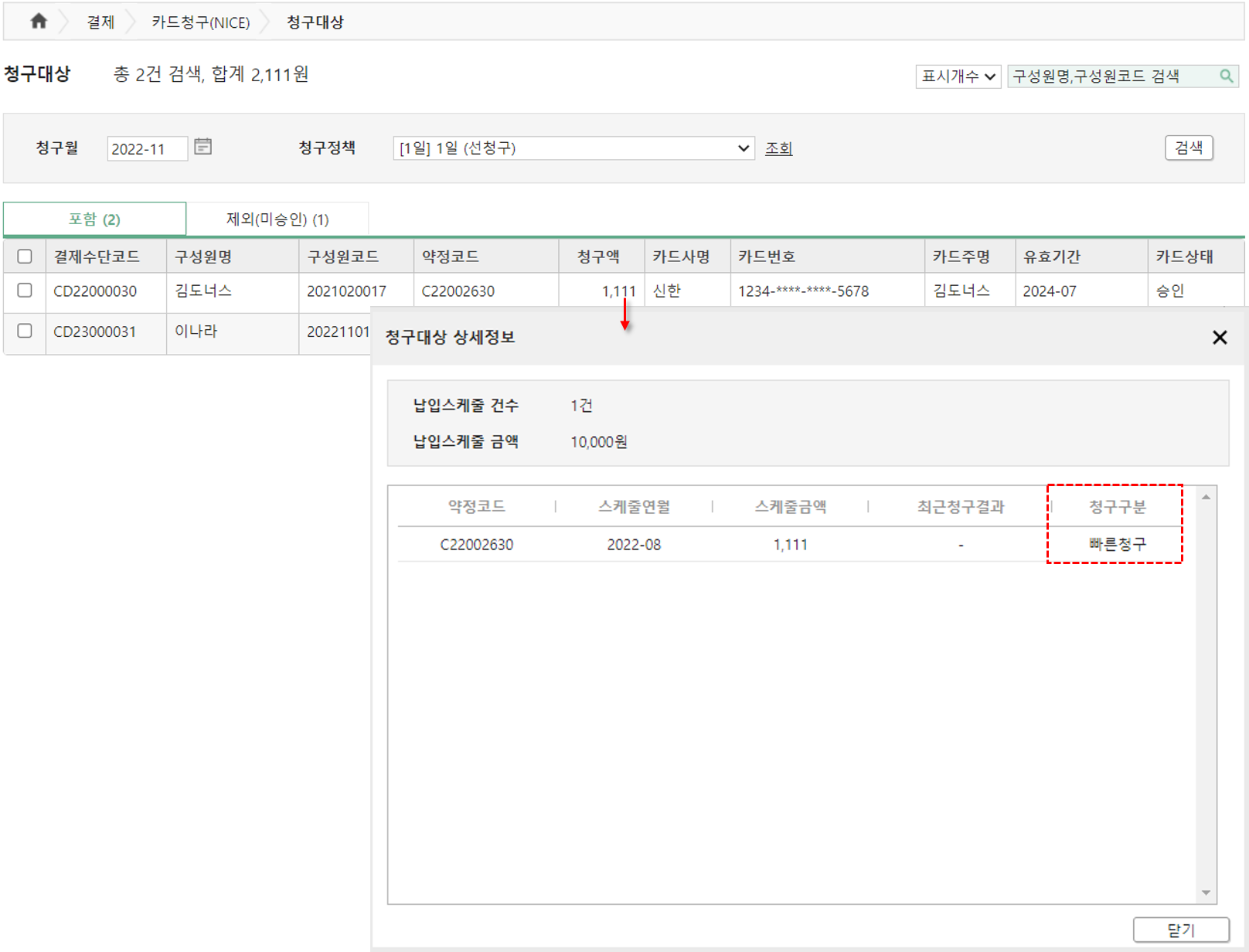Click the 닫기 button in popup
Image resolution: width=1249 pixels, height=952 pixels.
tap(1181, 930)
